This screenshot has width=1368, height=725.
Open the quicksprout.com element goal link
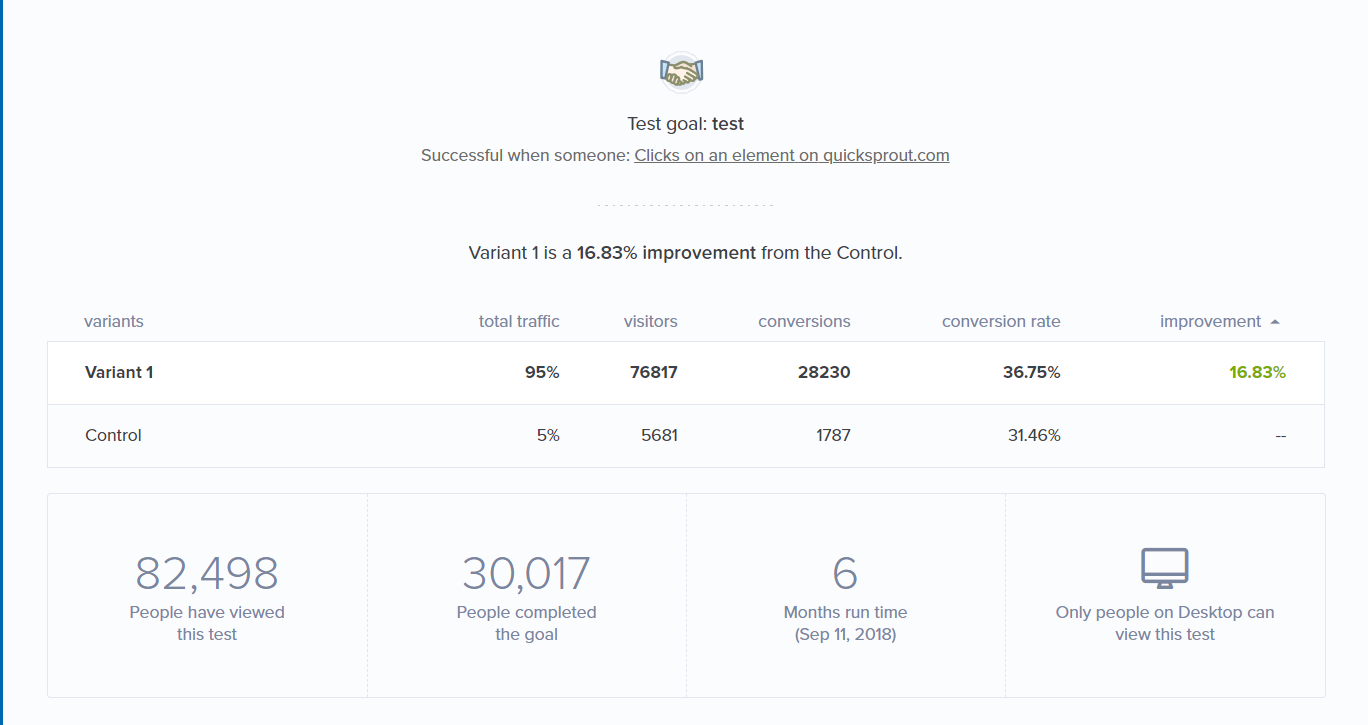click(x=792, y=155)
